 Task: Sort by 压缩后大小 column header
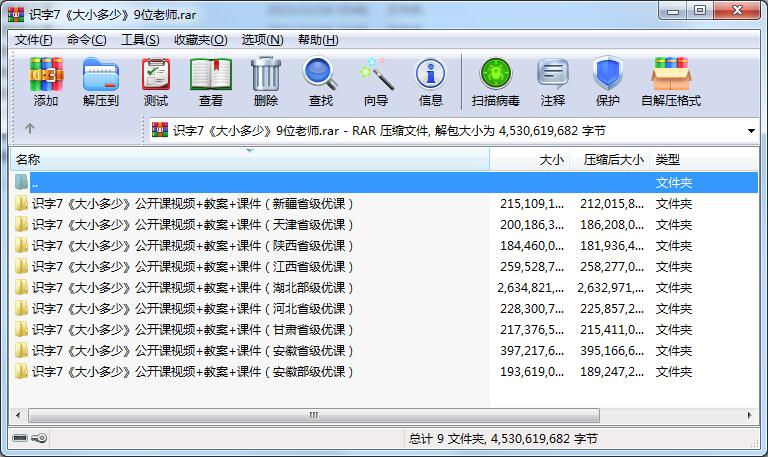tap(610, 160)
